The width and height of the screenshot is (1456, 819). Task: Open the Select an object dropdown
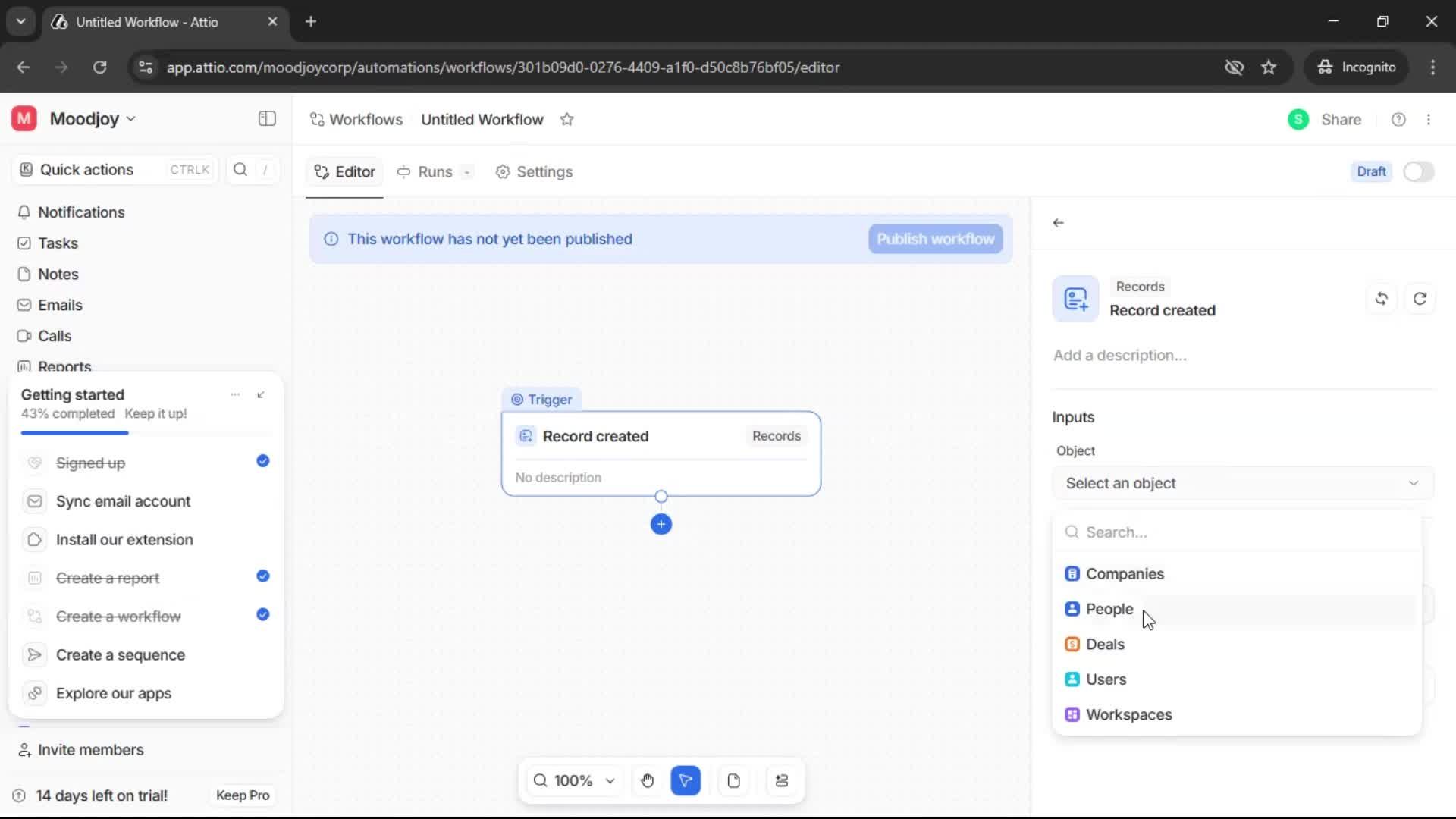[1241, 483]
